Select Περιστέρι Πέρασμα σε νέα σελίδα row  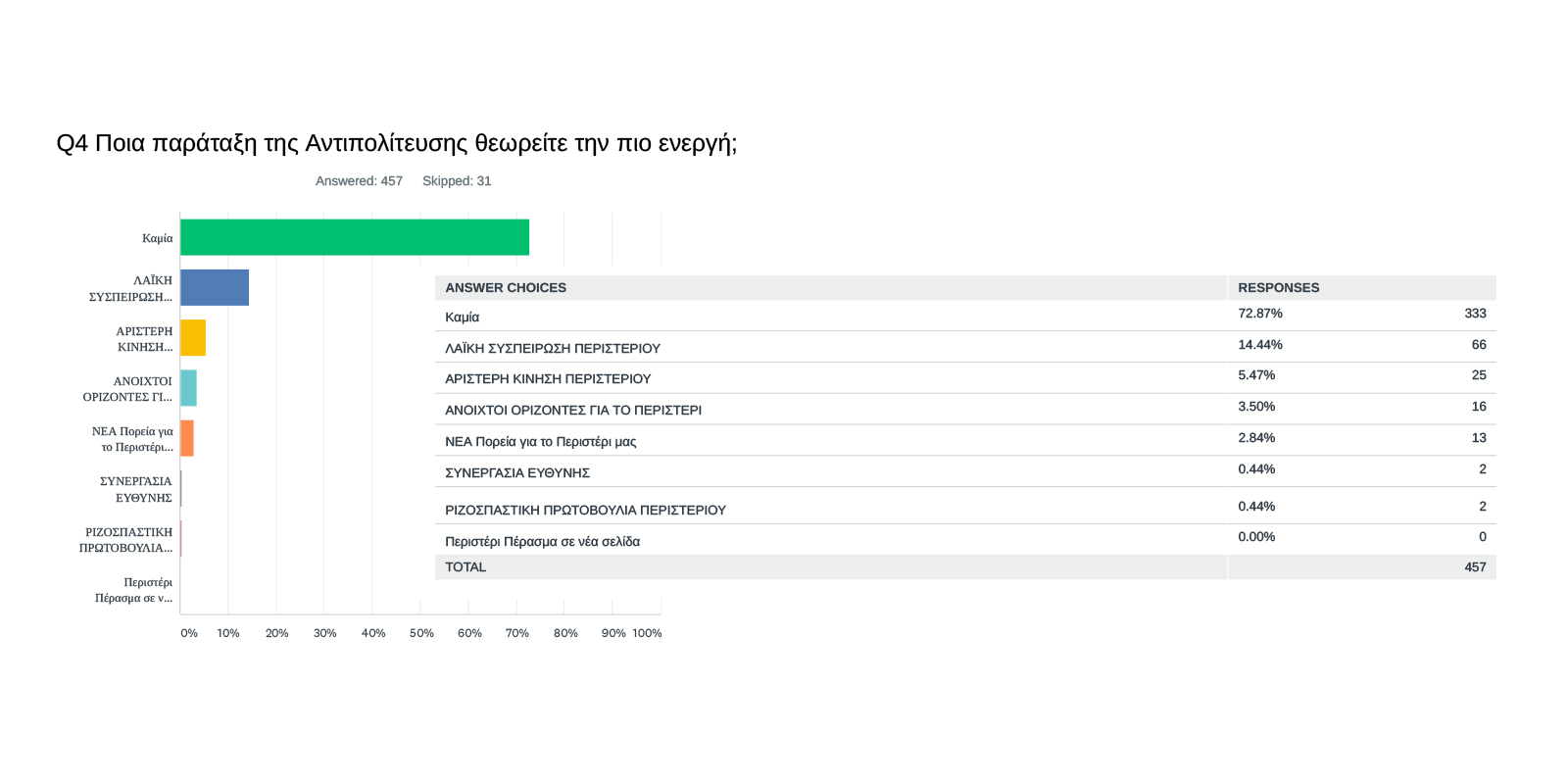542,542
